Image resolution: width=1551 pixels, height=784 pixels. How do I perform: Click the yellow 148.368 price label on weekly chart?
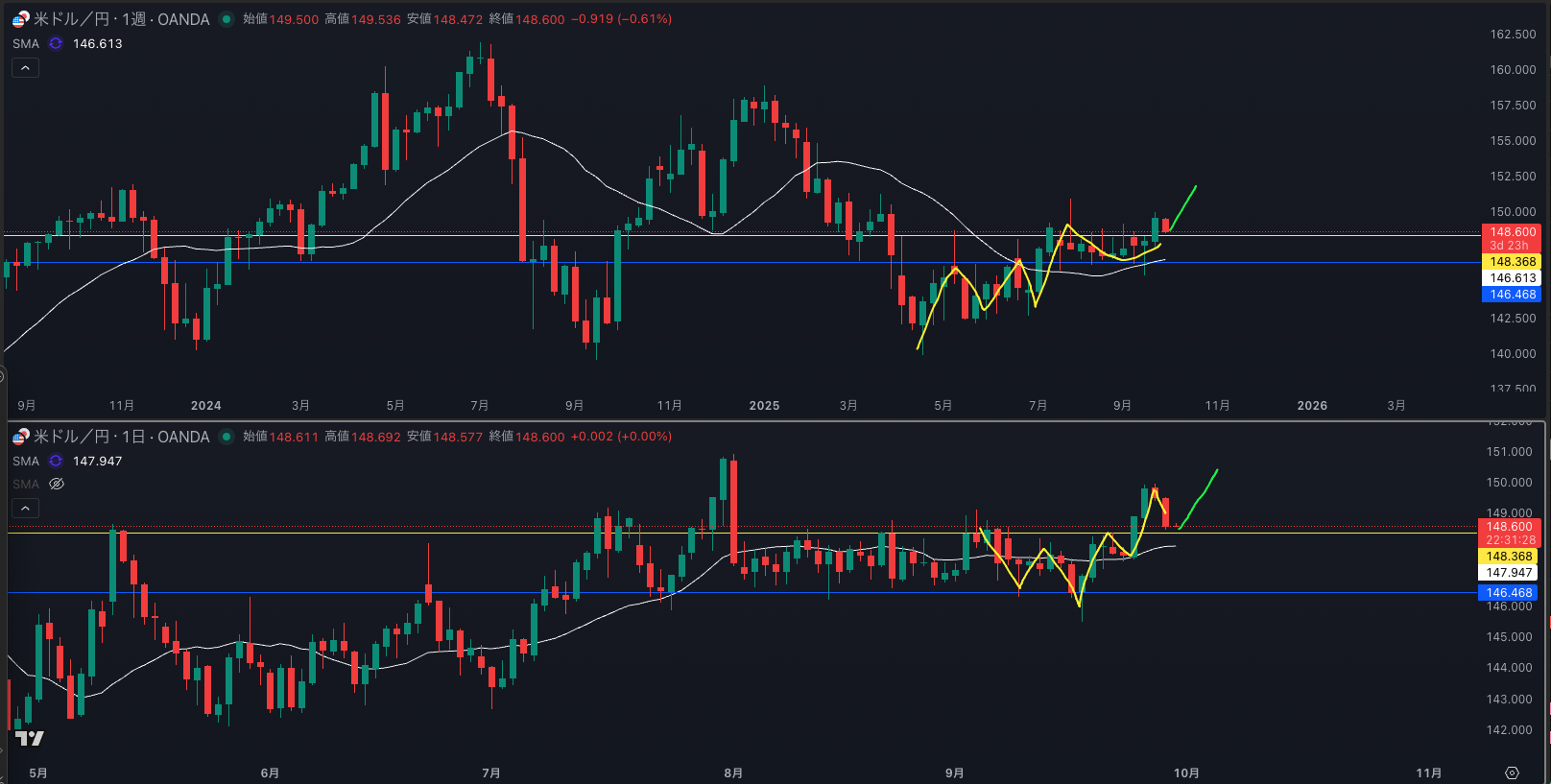click(1512, 262)
